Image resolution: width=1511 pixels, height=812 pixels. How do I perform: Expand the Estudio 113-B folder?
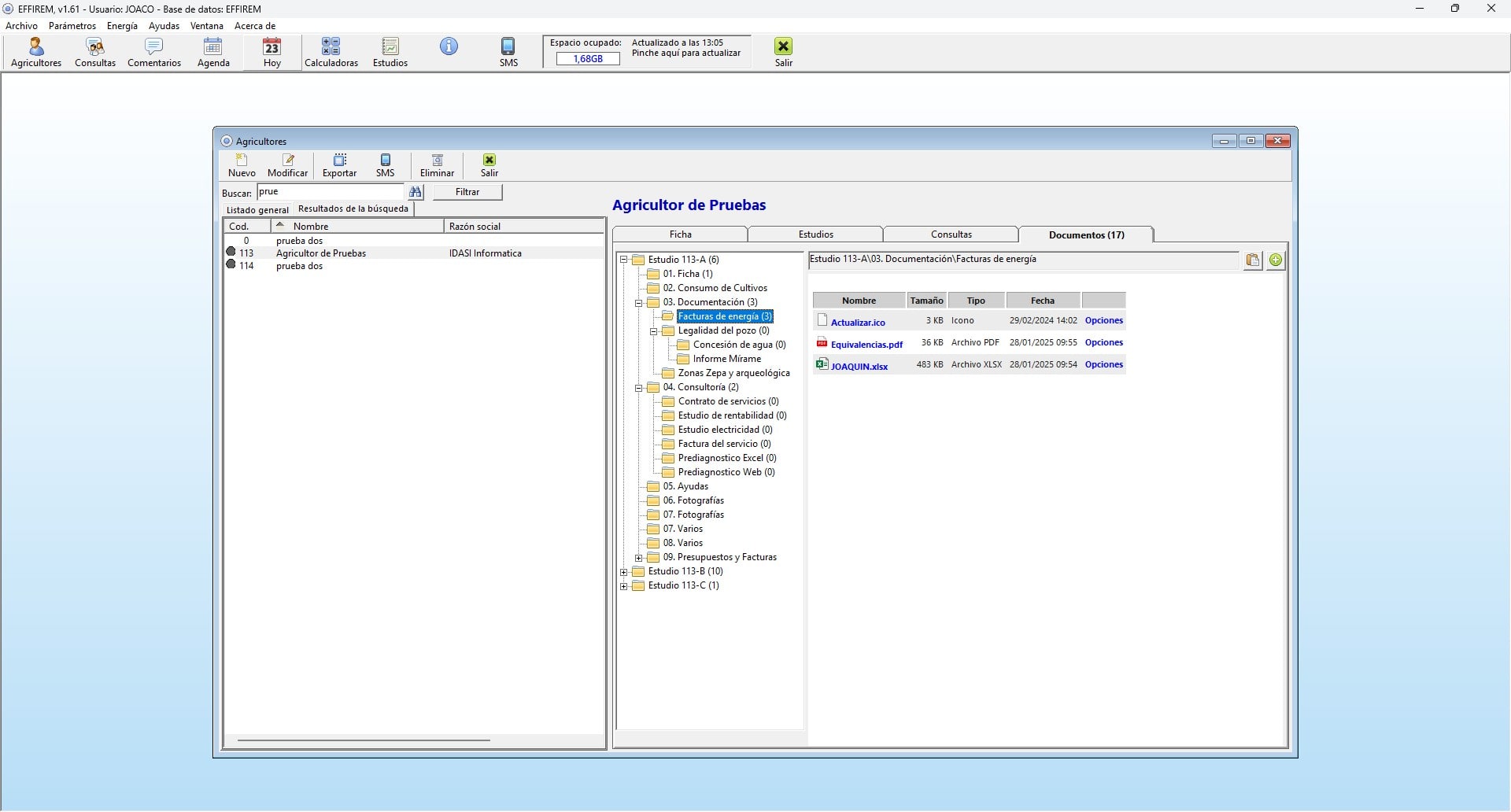pos(624,571)
